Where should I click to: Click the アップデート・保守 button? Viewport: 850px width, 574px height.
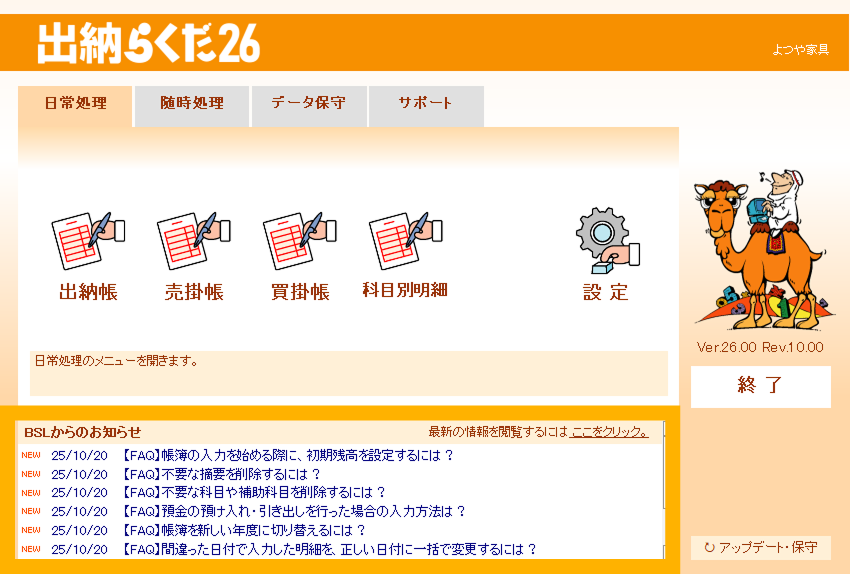[x=761, y=547]
